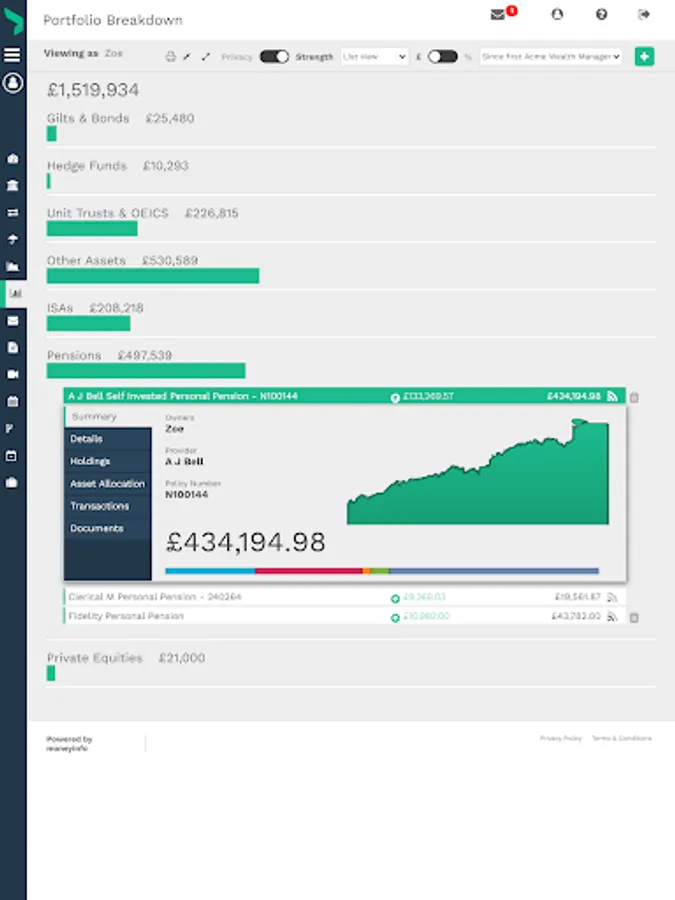
Task: Collapse the A J Bell Self Invested Personal Pension
Action: point(344,395)
